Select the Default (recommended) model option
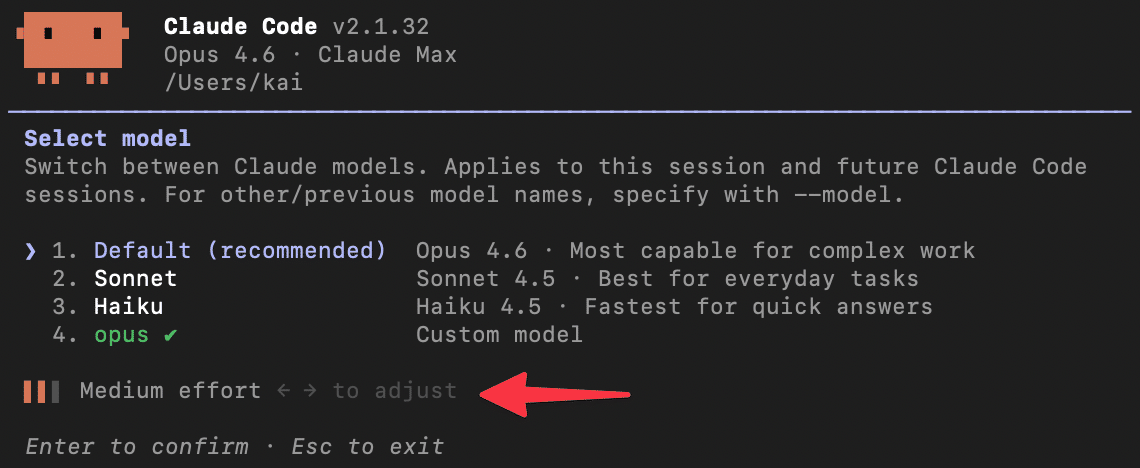The image size is (1140, 468). pos(240,250)
